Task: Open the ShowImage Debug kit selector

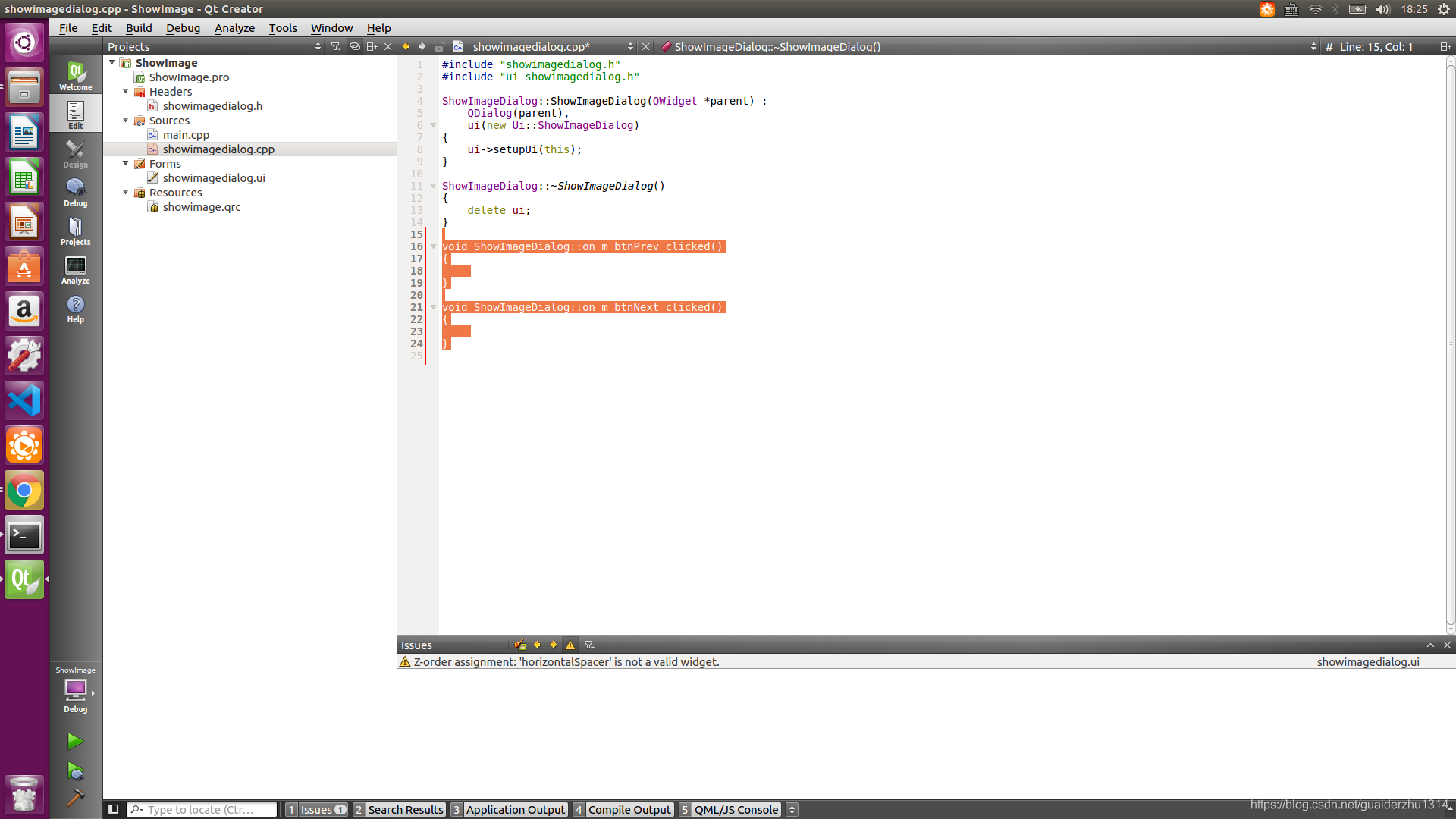Action: pyautogui.click(x=76, y=689)
